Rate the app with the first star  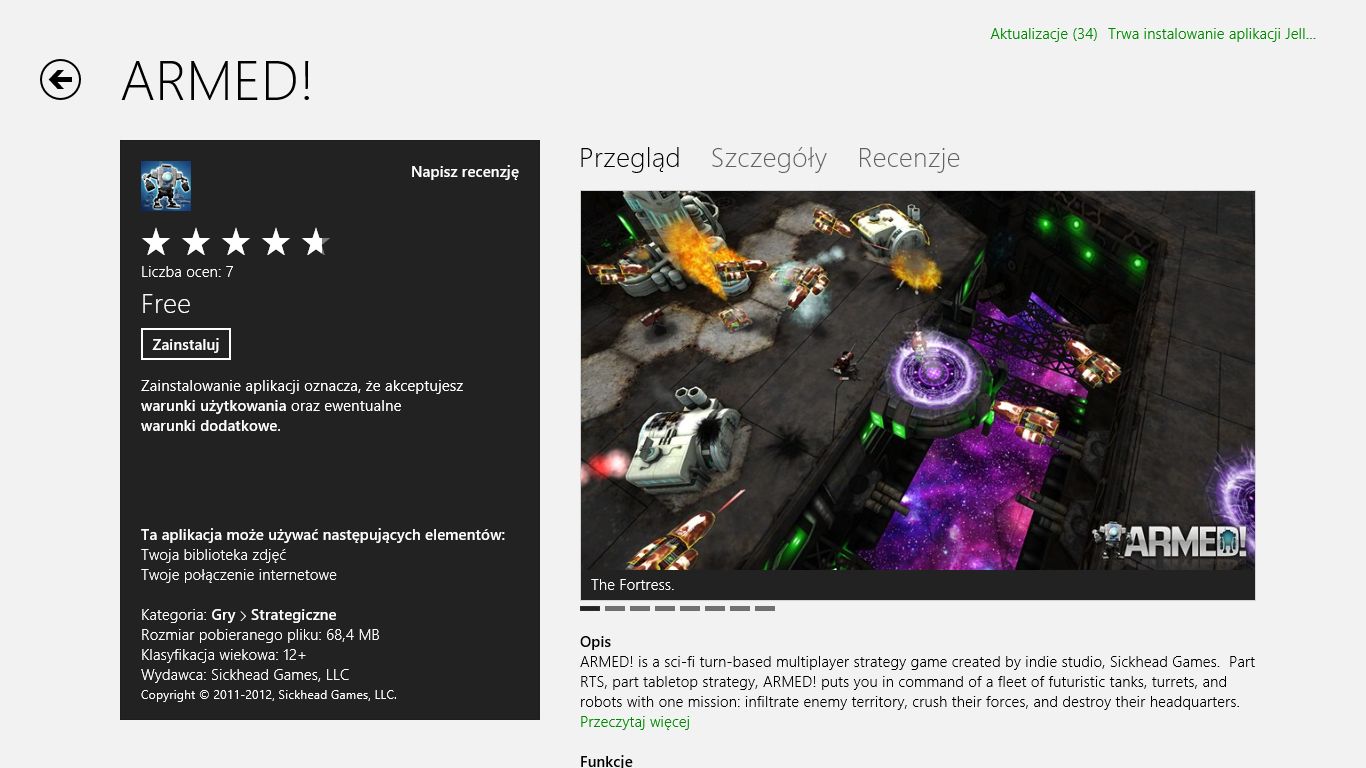pos(156,242)
